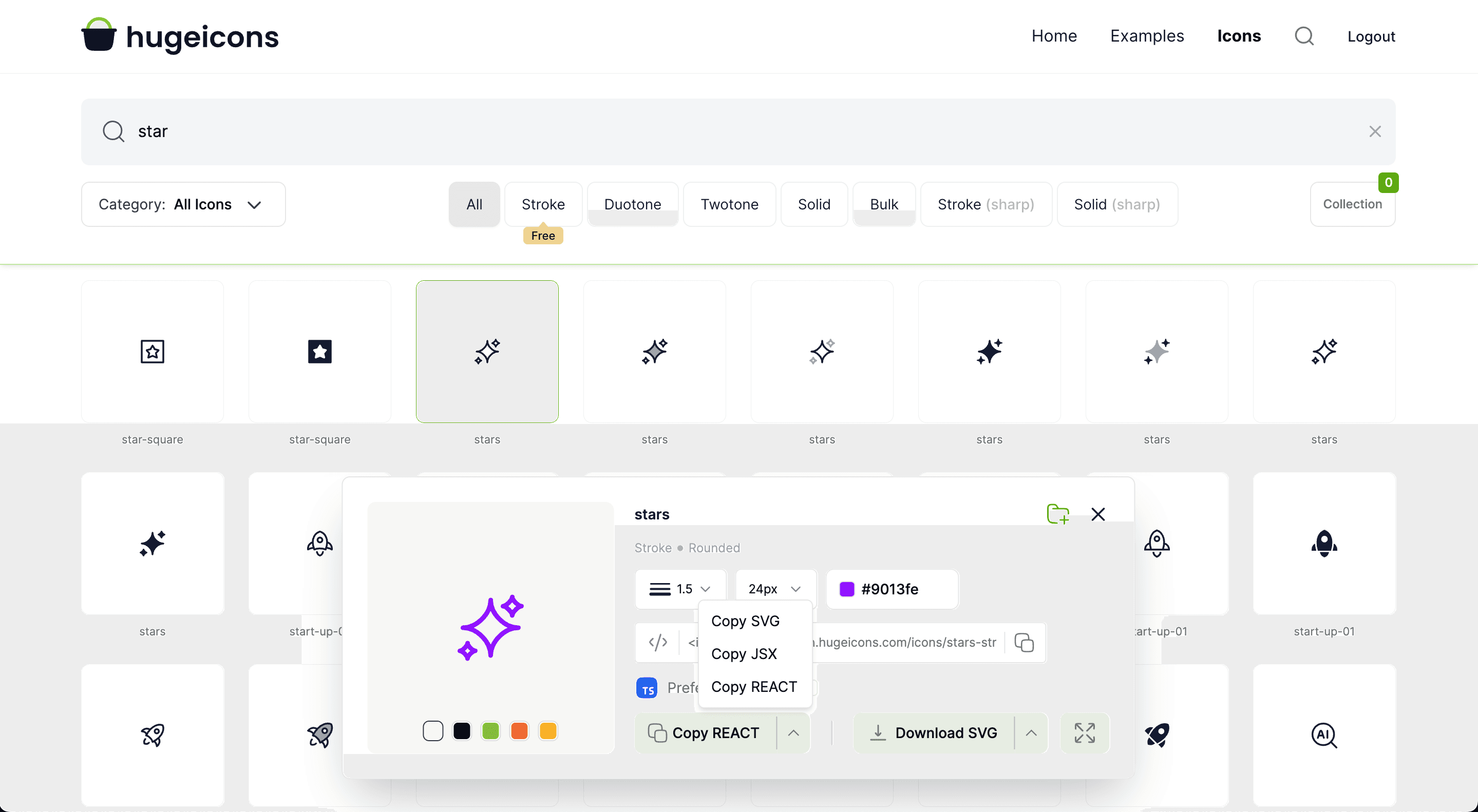Open the fullscreen expand preview icon
This screenshot has height=812, width=1478.
(1085, 732)
